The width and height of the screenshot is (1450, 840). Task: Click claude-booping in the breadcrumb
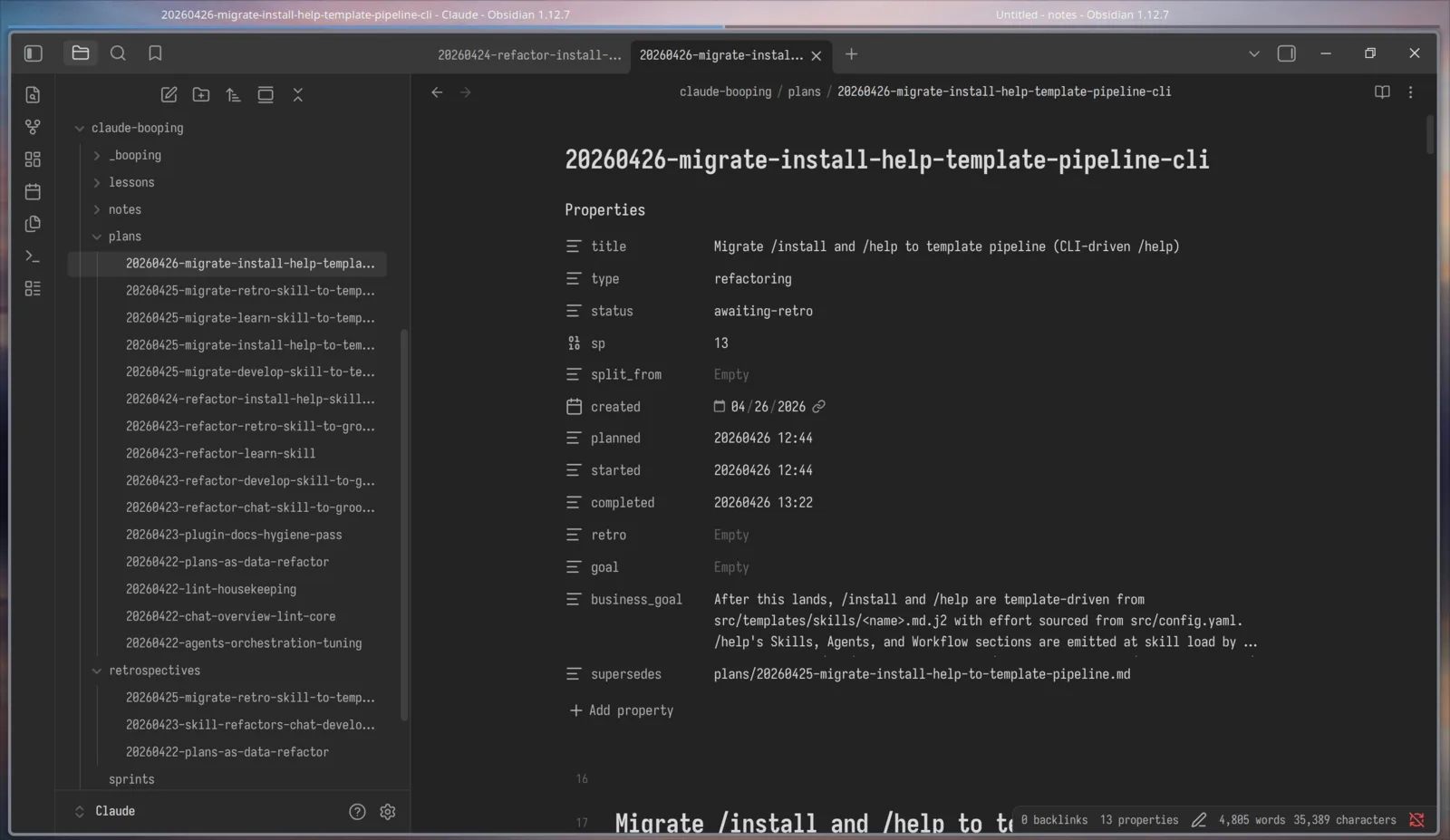tap(725, 92)
